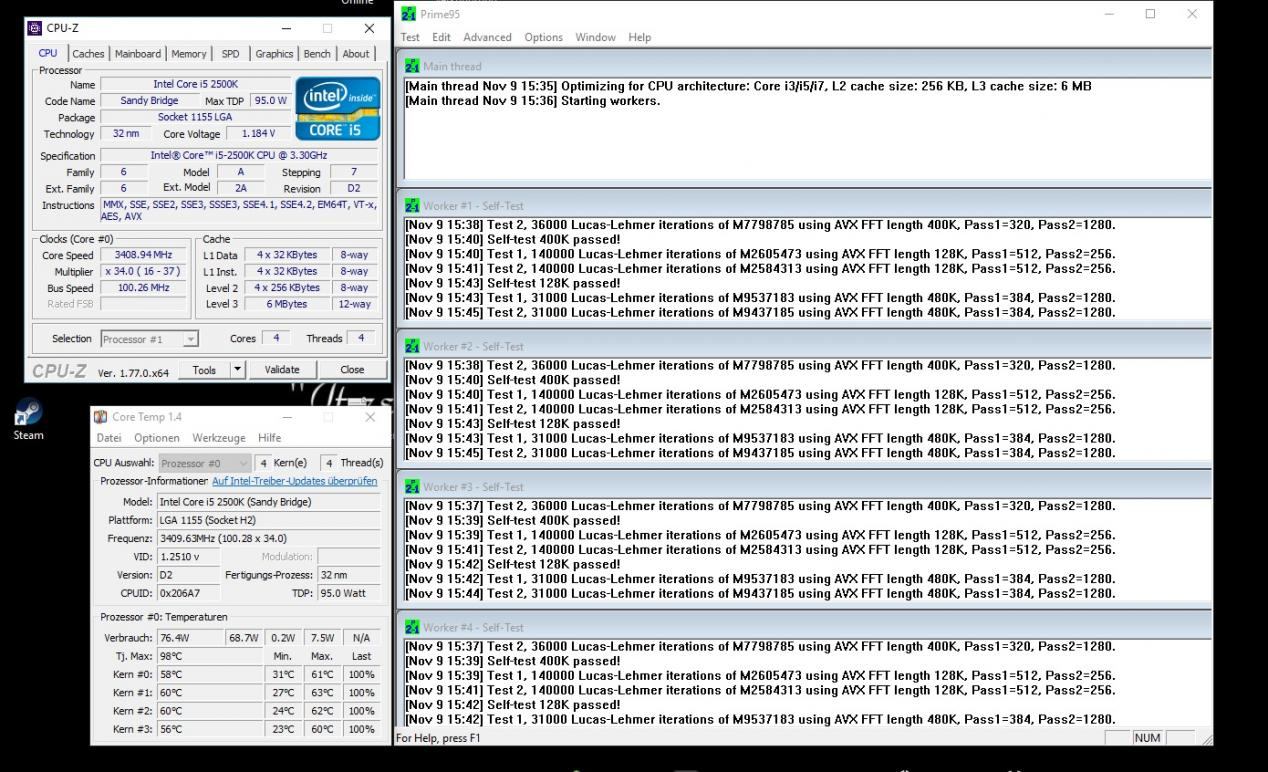Open the CPU Auswahl Prozessor #0 dropdown
The width and height of the screenshot is (1268, 772).
(205, 463)
